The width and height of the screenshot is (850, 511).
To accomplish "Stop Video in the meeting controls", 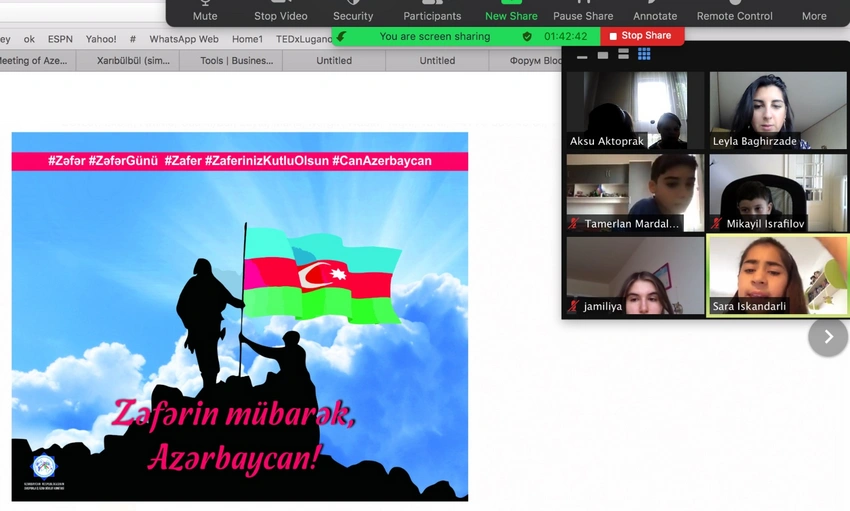I will 280,11.
